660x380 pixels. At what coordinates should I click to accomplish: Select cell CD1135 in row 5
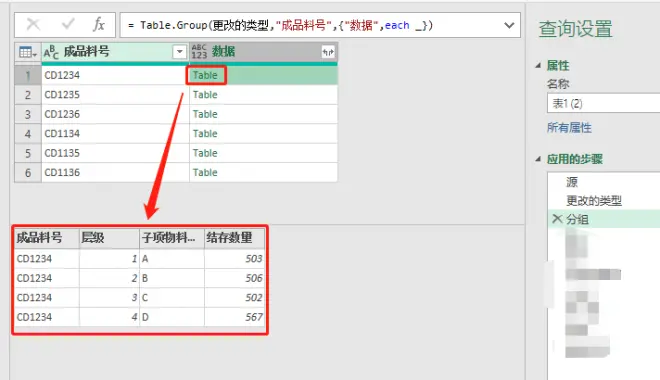point(115,153)
